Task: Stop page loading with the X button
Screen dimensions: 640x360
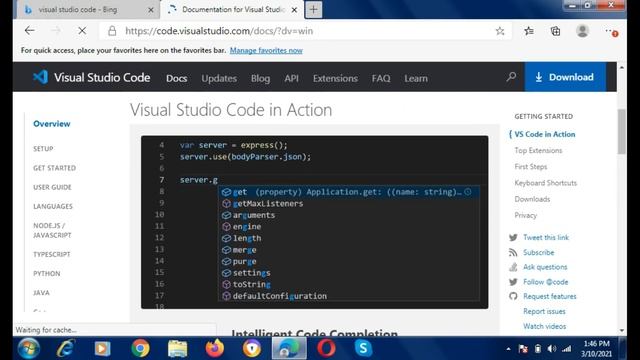Action: pyautogui.click(x=82, y=31)
